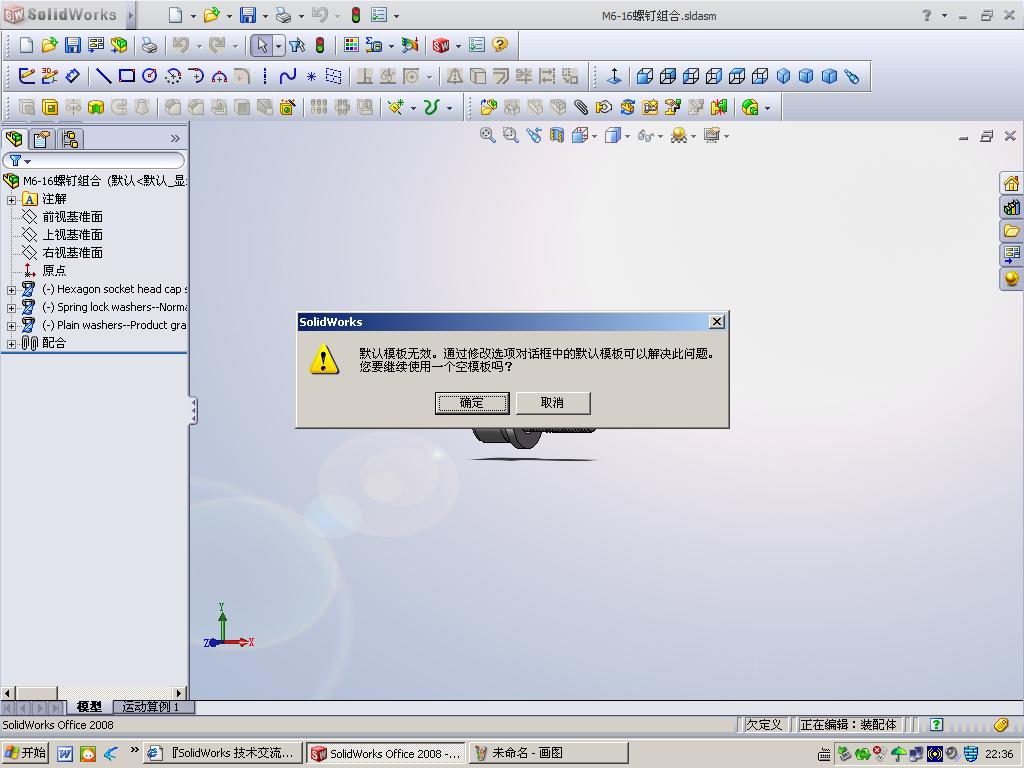
Task: Click the system clock showing 22:36
Action: (999, 754)
